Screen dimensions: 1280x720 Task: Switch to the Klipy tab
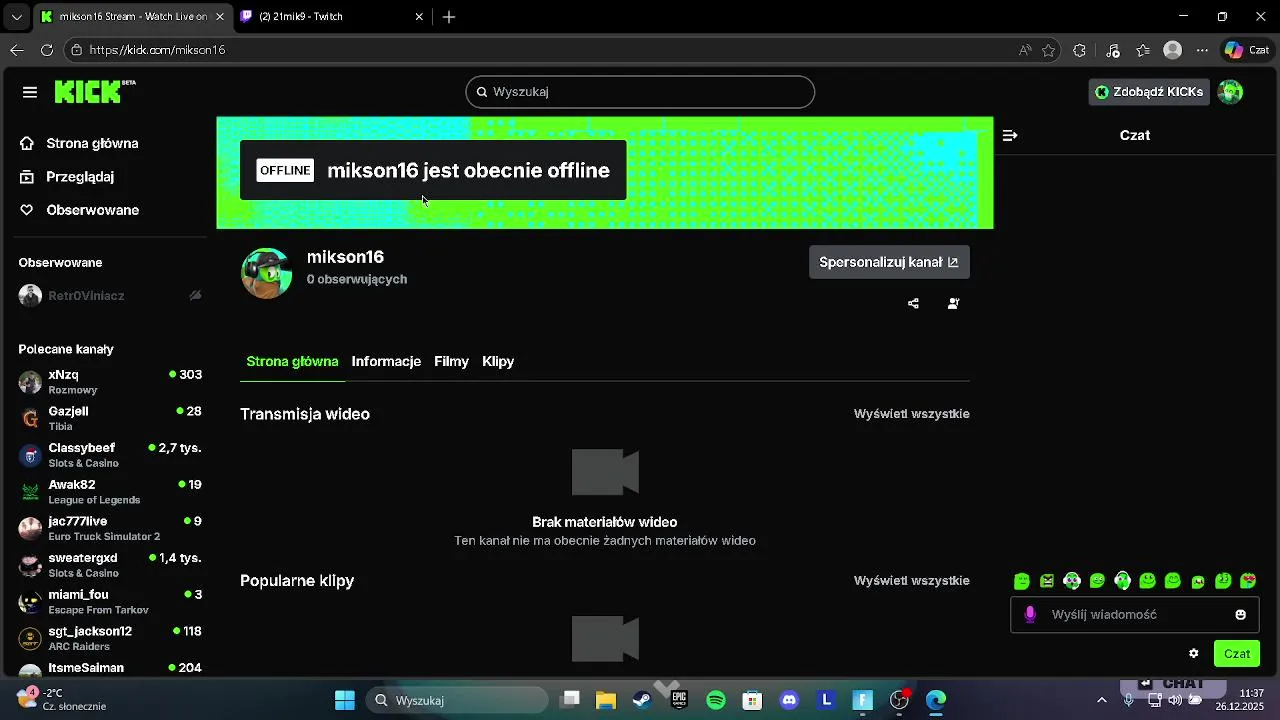point(498,361)
